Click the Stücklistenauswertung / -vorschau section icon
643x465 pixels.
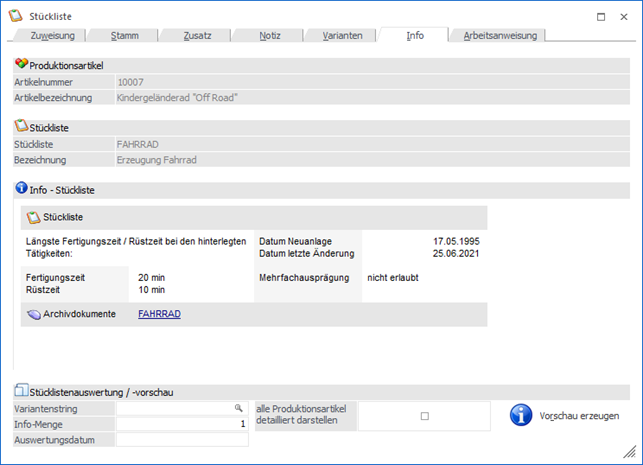(x=21, y=392)
